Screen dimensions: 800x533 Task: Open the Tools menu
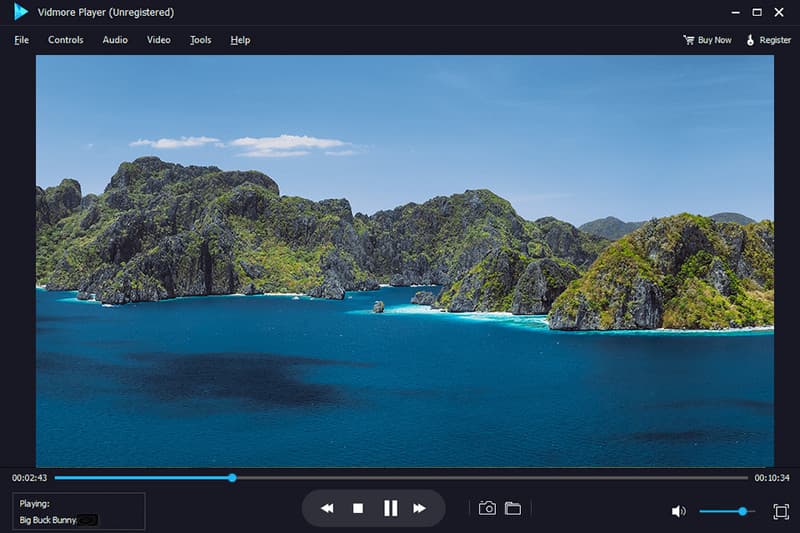[x=201, y=40]
